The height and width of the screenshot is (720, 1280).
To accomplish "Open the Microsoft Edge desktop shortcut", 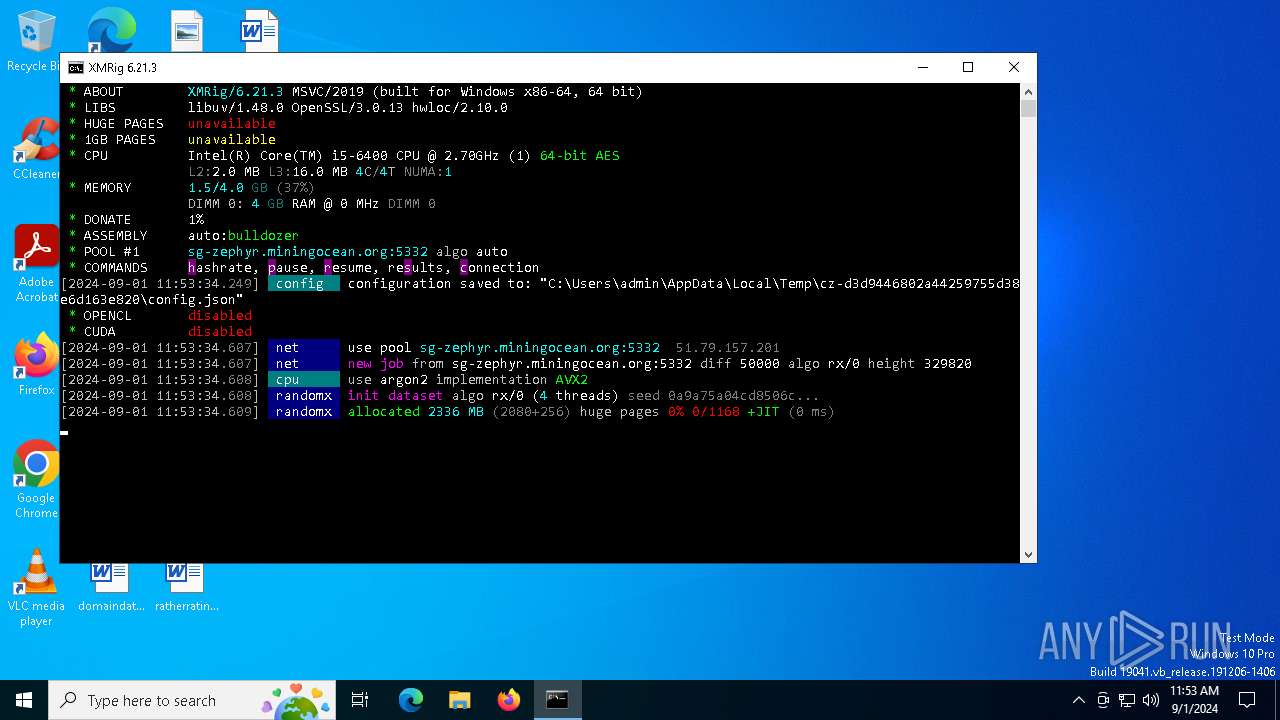I will pos(111,30).
